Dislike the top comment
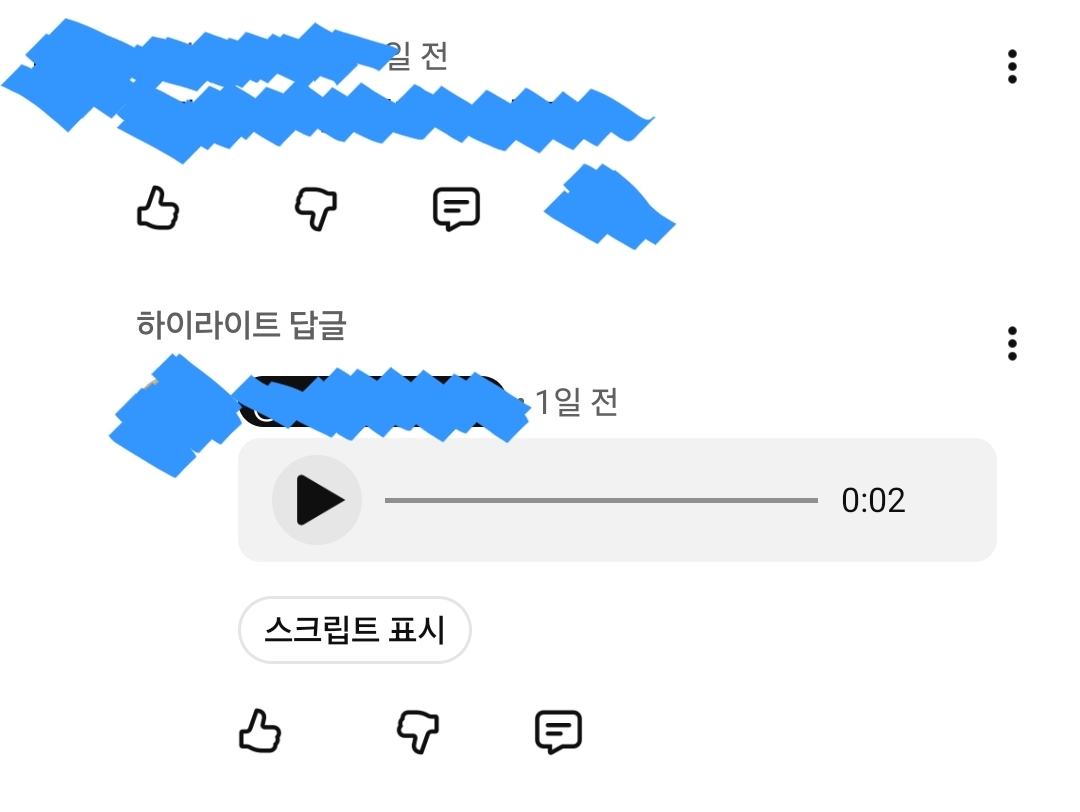The height and width of the screenshot is (812, 1080). [x=316, y=208]
